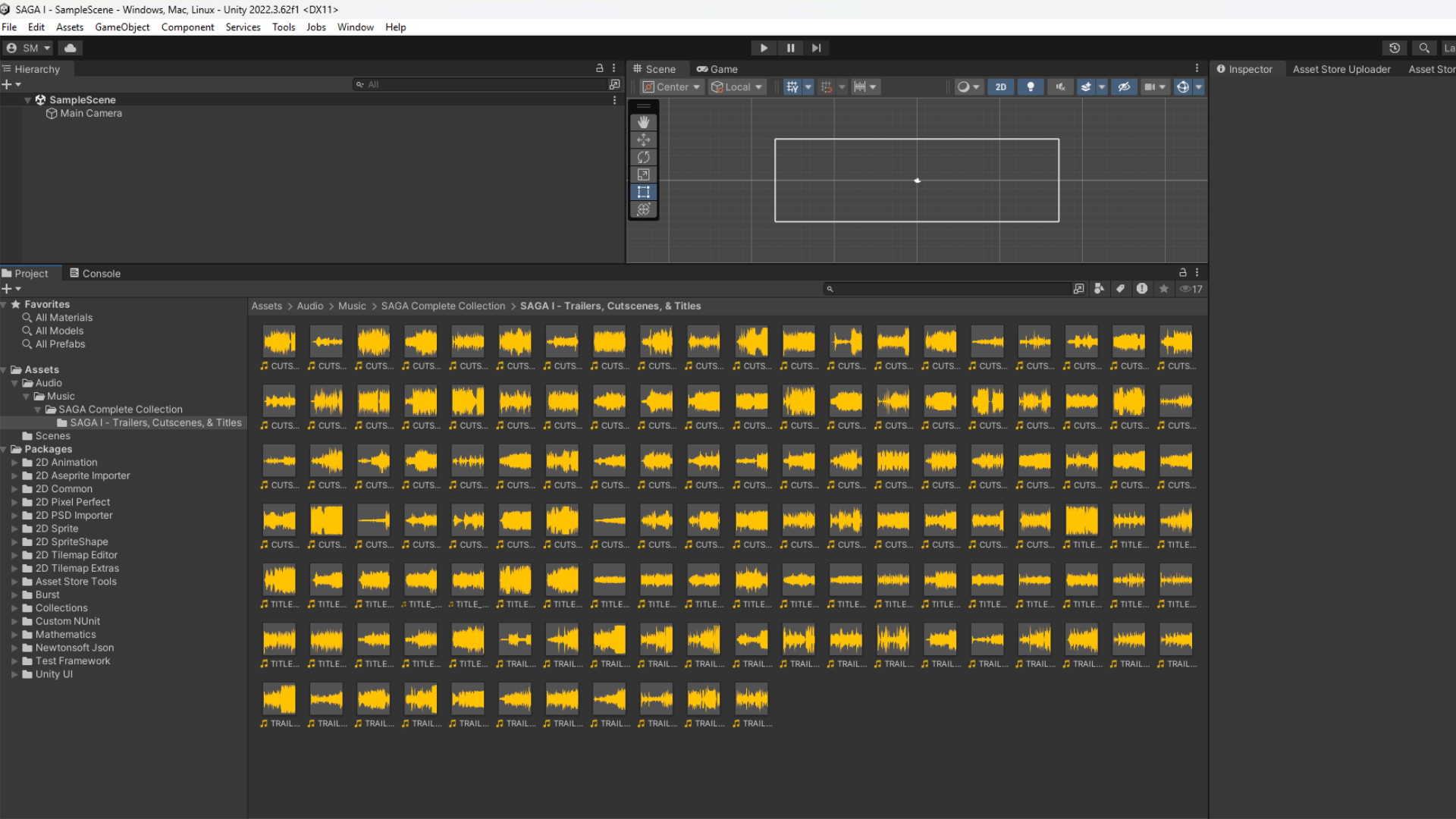Toggle 2D view mode
Image resolution: width=1456 pixels, height=819 pixels.
1000,87
